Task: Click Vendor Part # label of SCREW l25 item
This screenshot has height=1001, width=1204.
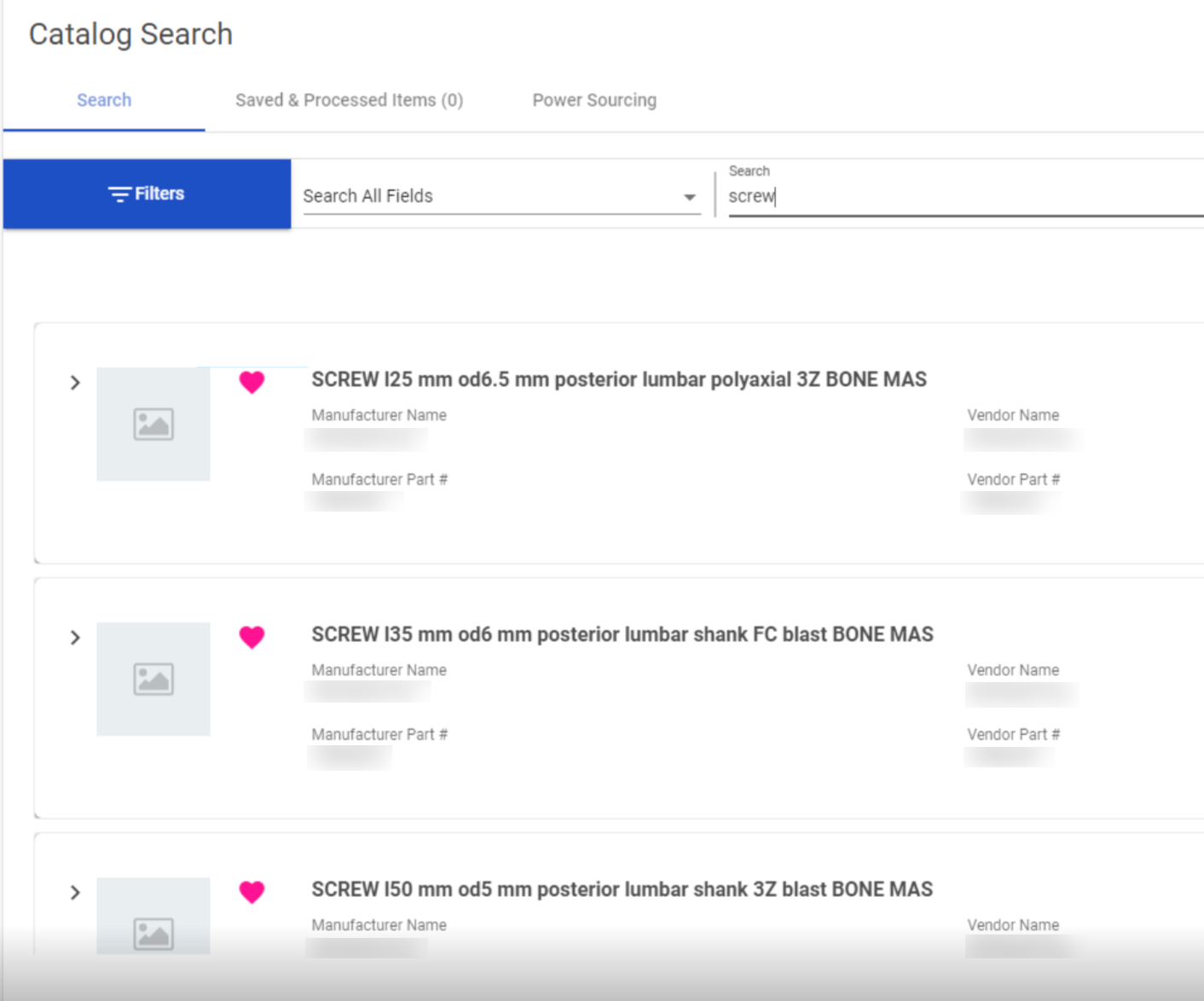Action: pos(1013,479)
